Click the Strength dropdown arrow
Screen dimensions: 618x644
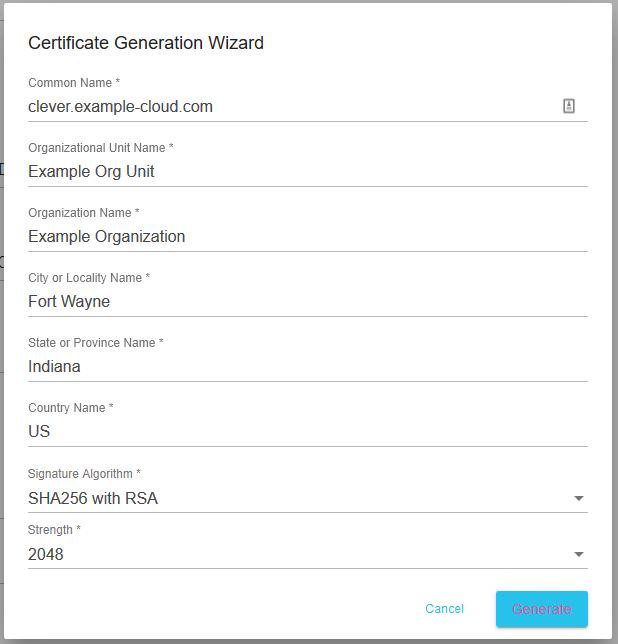tap(579, 554)
